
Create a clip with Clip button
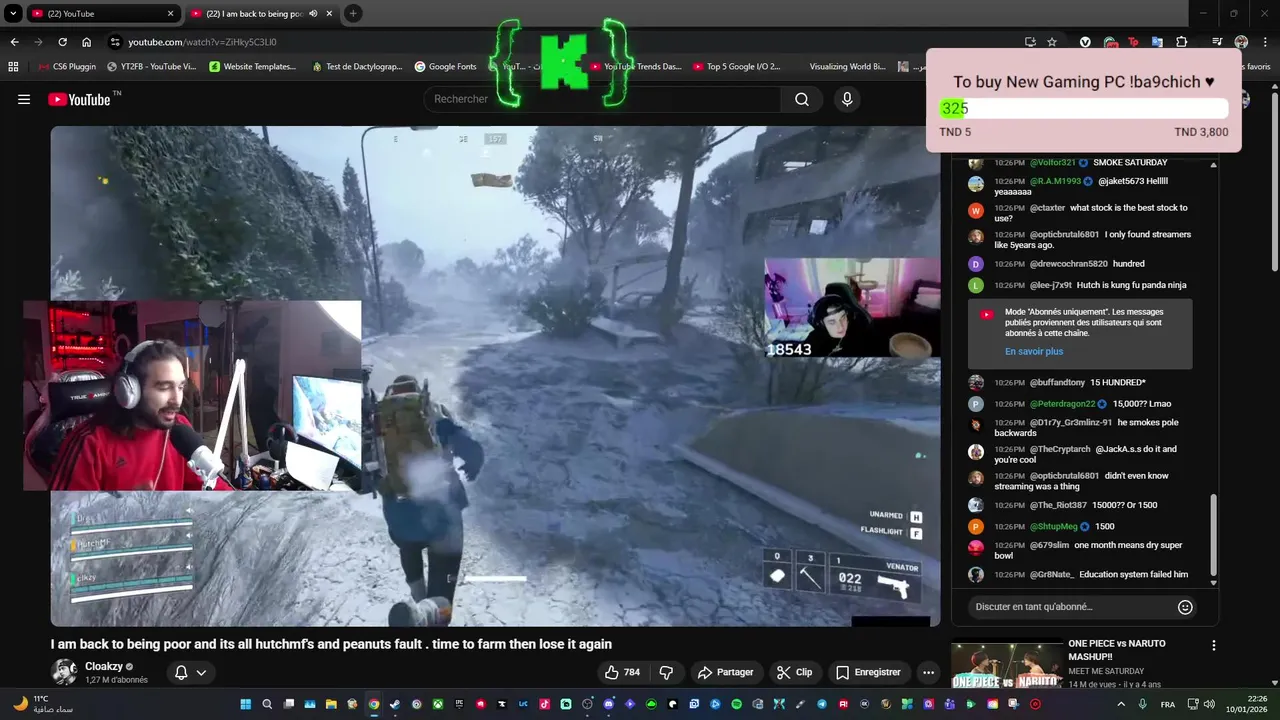[x=795, y=672]
